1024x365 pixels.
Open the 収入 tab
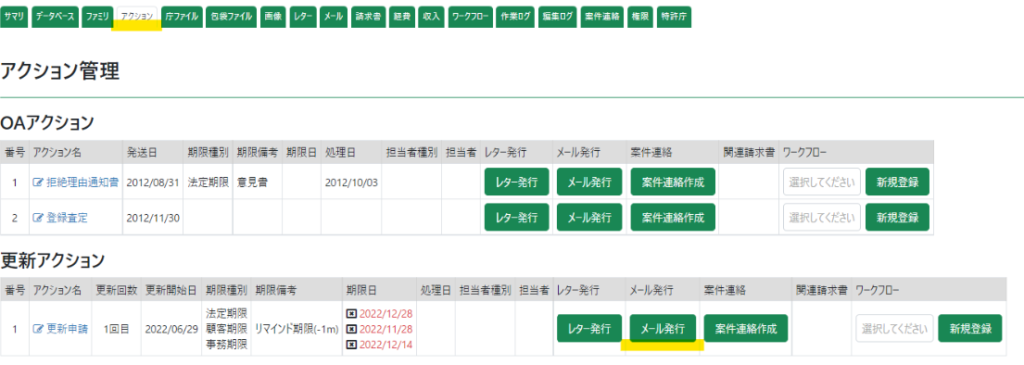[432, 18]
